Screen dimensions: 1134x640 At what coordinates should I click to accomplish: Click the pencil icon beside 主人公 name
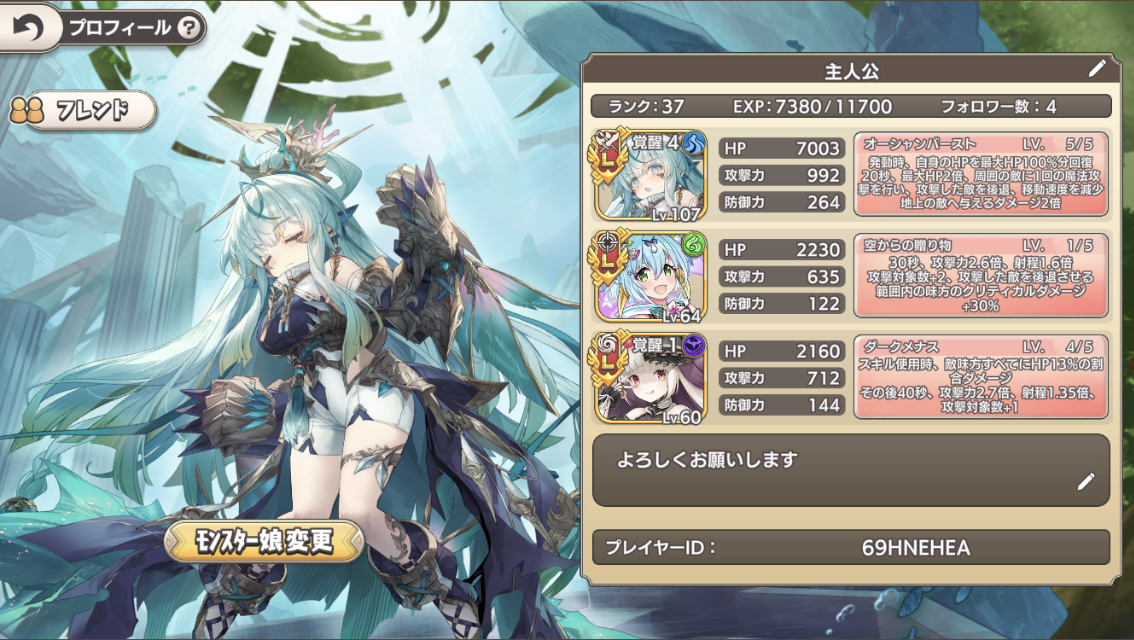(1097, 69)
